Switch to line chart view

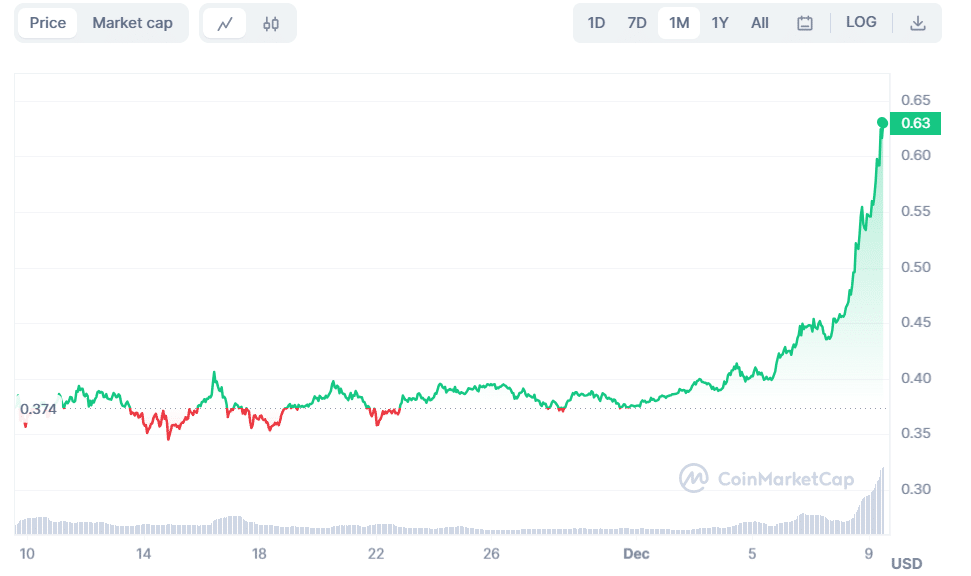pos(225,23)
